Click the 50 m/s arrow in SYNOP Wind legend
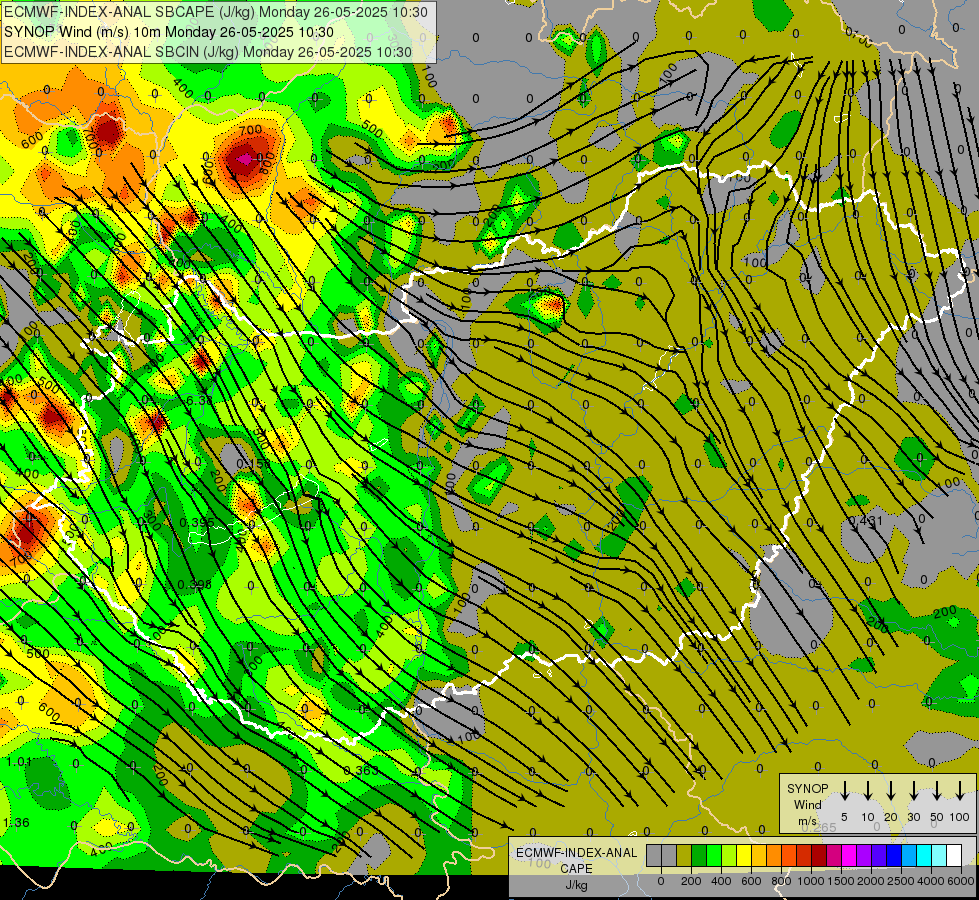This screenshot has width=979, height=900. point(937,791)
